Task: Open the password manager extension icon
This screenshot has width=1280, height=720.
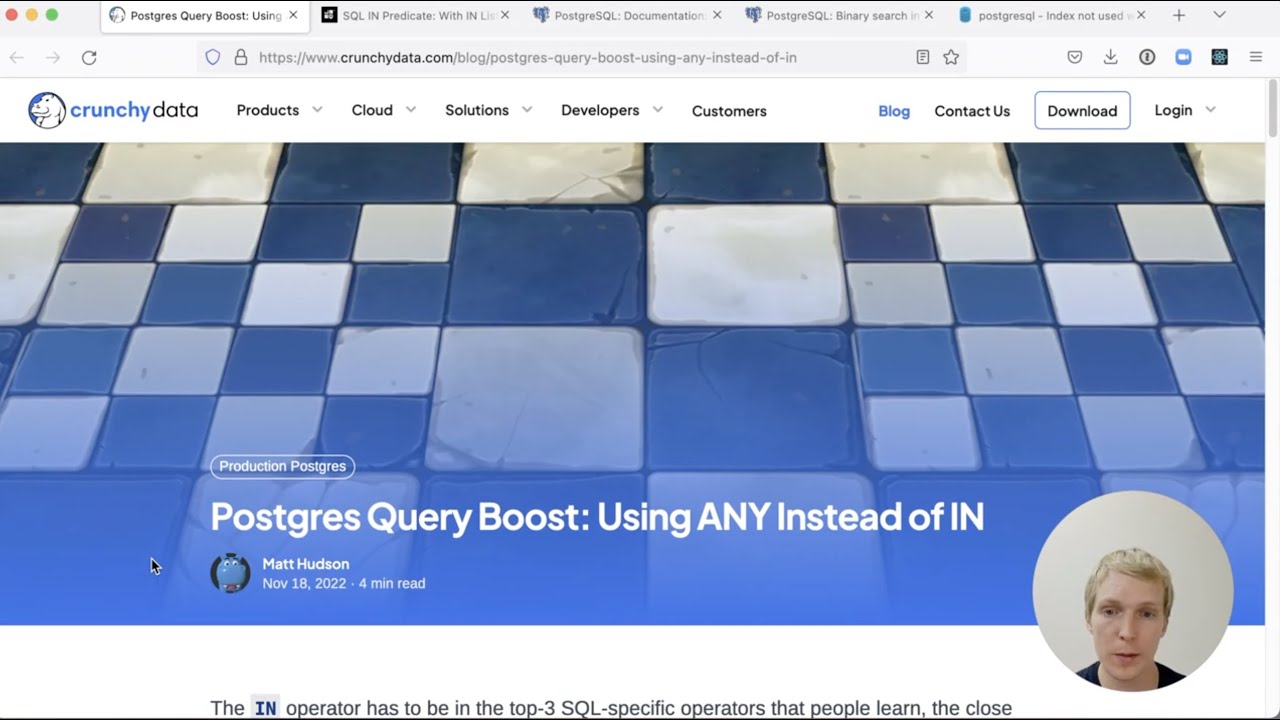Action: coord(1147,57)
